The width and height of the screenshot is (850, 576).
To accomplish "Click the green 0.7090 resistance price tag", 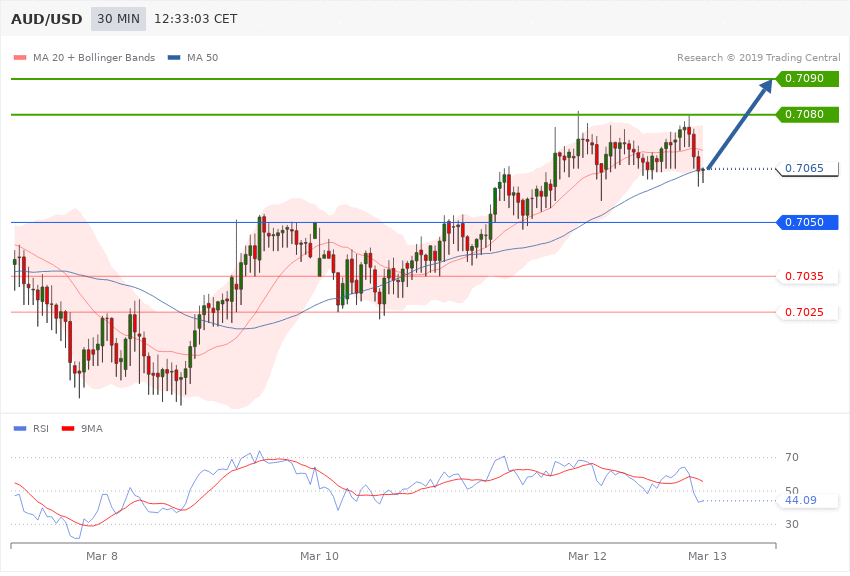I will pyautogui.click(x=808, y=79).
